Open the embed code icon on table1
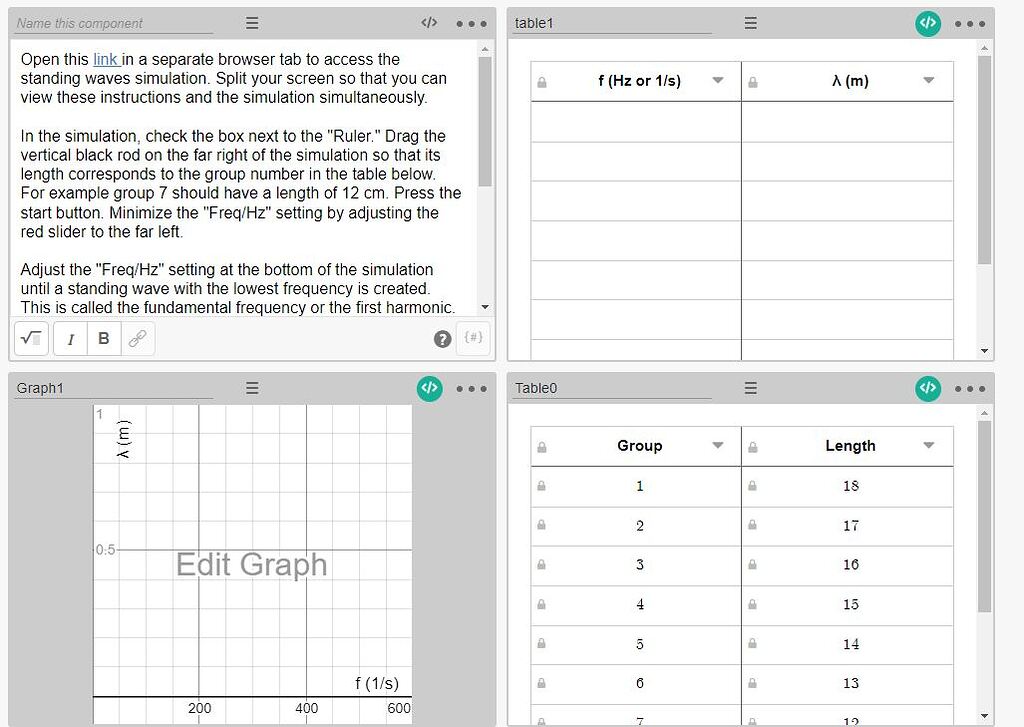The image size is (1024, 727). tap(927, 22)
